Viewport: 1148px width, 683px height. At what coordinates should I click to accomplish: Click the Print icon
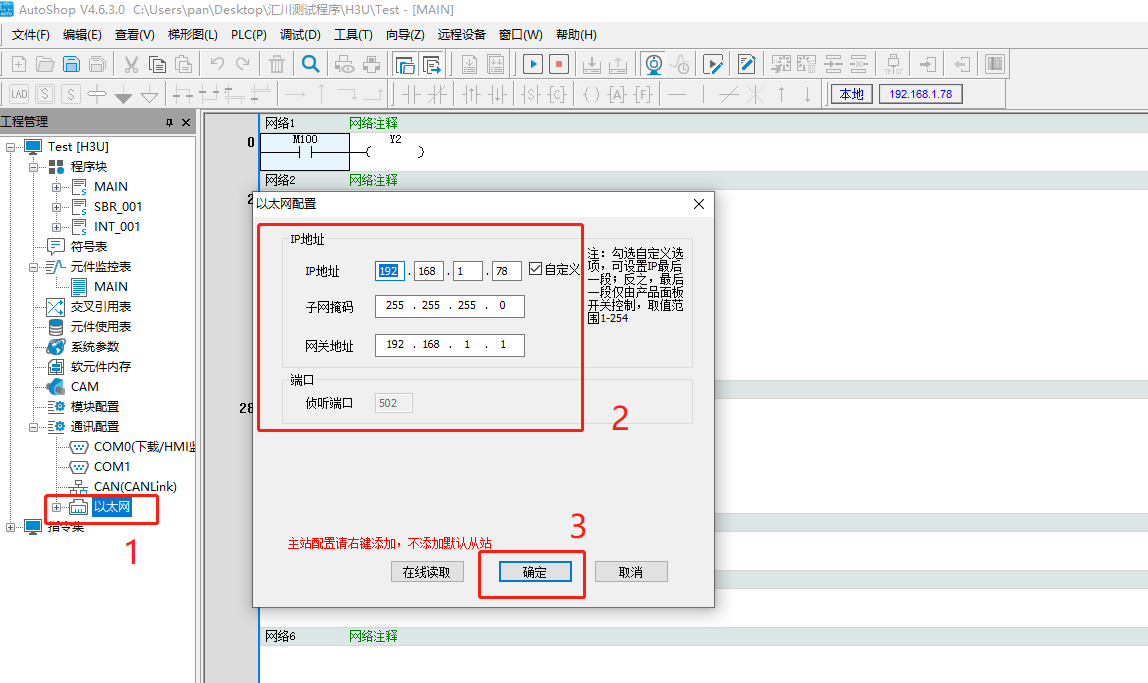[x=371, y=64]
